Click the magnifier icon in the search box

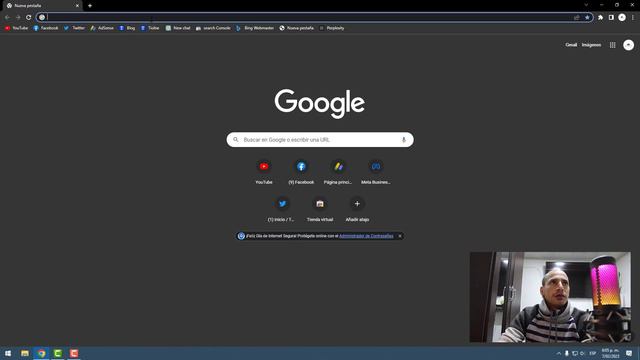[236, 140]
